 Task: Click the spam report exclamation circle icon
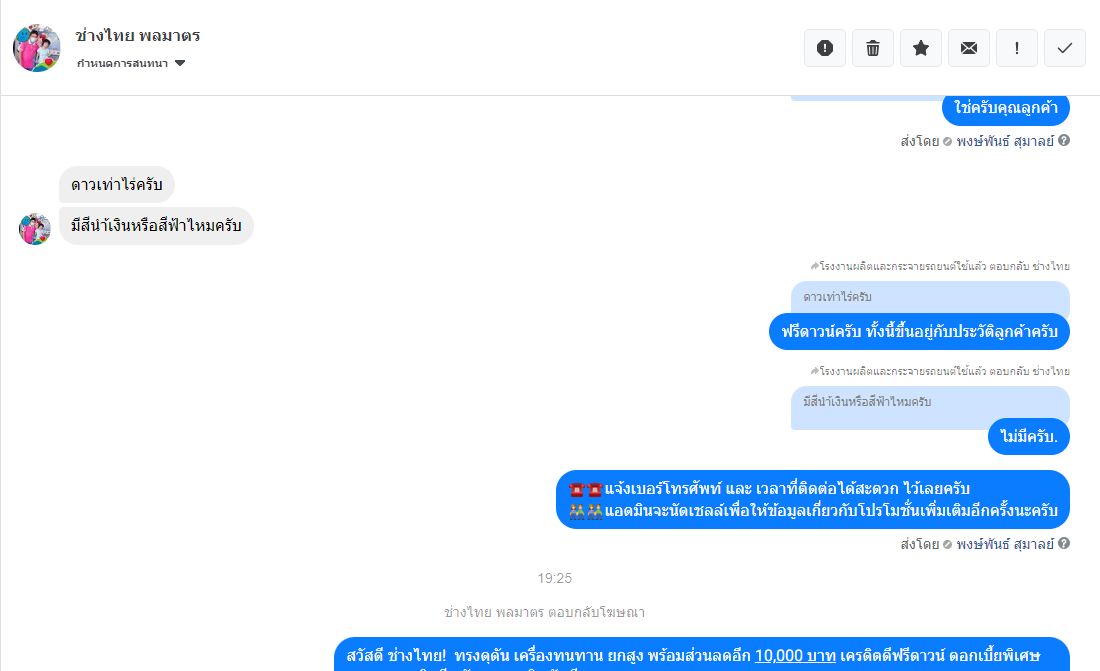824,48
